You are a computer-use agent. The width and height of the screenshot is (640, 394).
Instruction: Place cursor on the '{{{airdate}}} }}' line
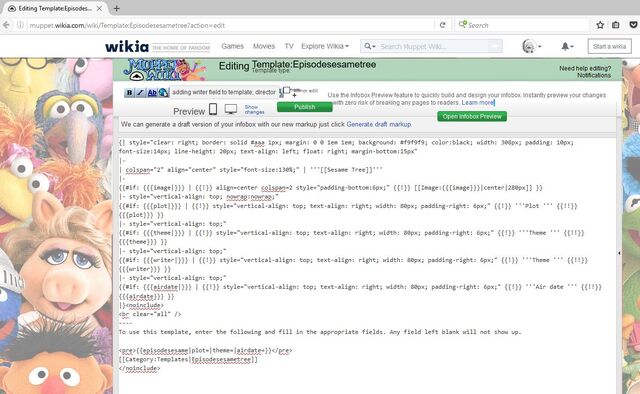(146, 296)
